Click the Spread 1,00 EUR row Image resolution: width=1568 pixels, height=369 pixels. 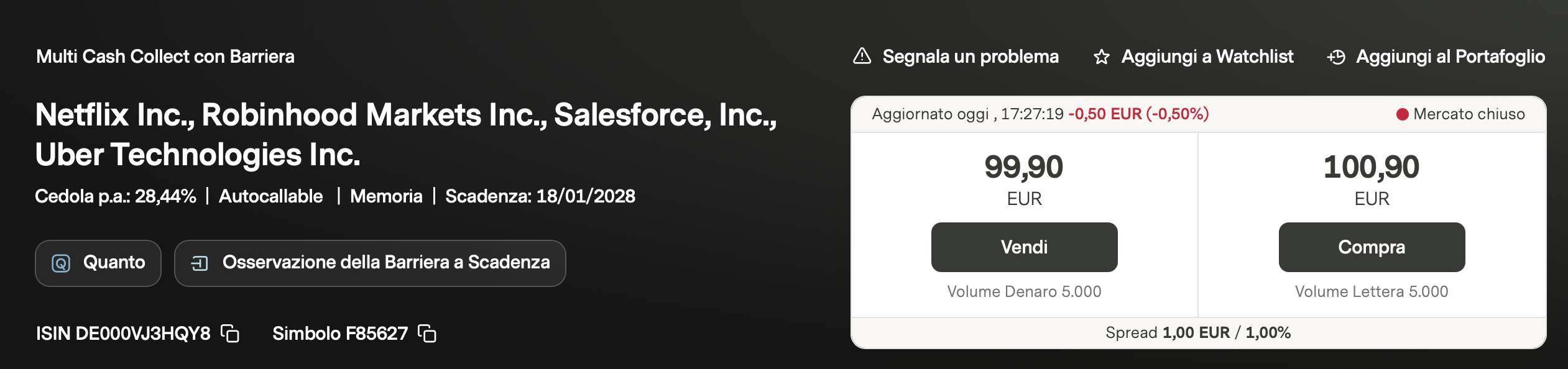tap(1197, 333)
